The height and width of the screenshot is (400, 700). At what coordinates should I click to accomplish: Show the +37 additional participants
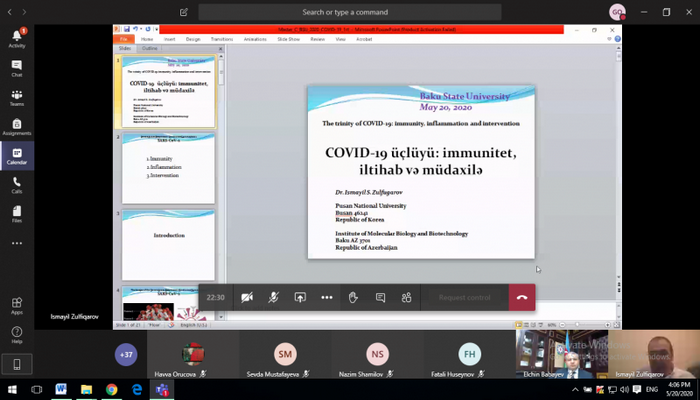(x=126, y=354)
